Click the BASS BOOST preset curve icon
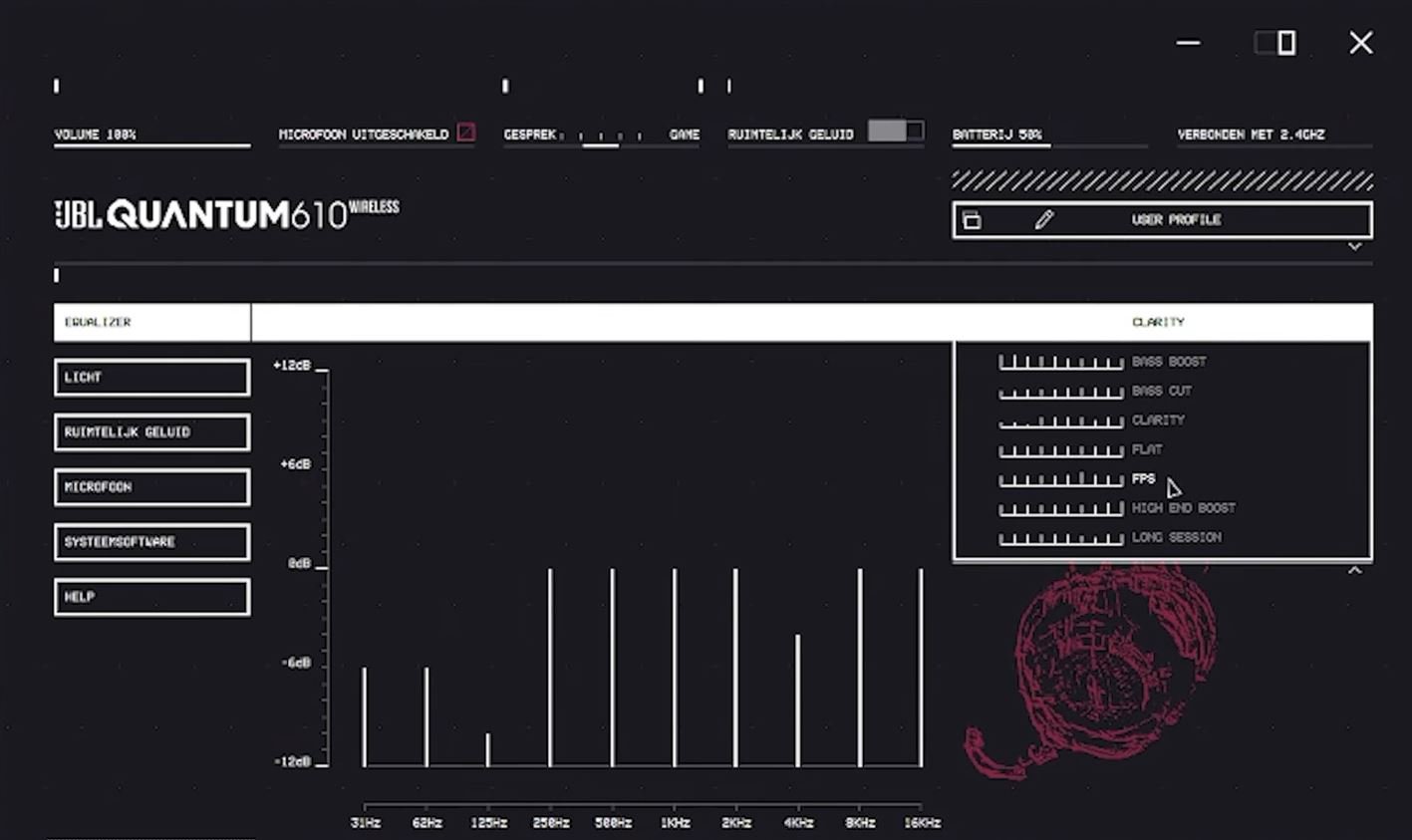1412x840 pixels. pyautogui.click(x=1061, y=362)
